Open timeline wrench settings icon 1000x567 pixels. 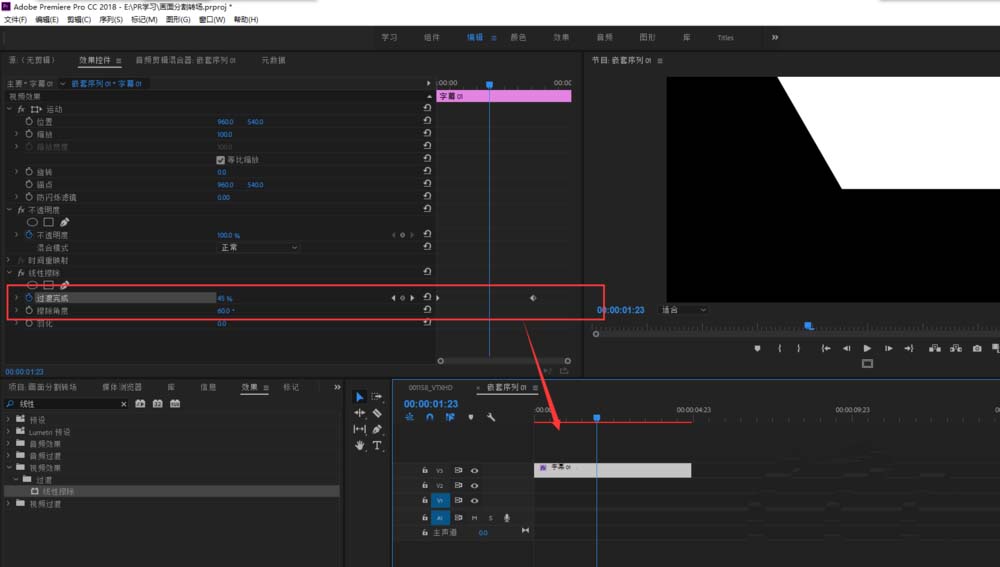click(490, 417)
